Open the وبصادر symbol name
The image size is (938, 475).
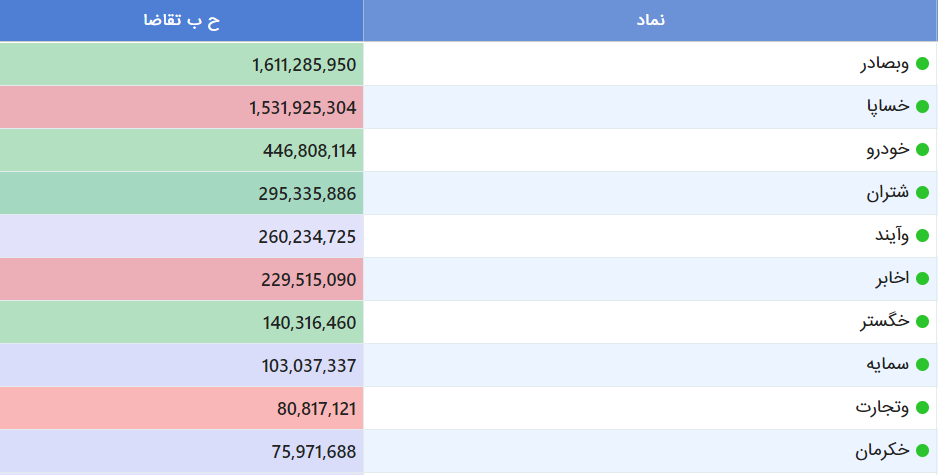[885, 64]
